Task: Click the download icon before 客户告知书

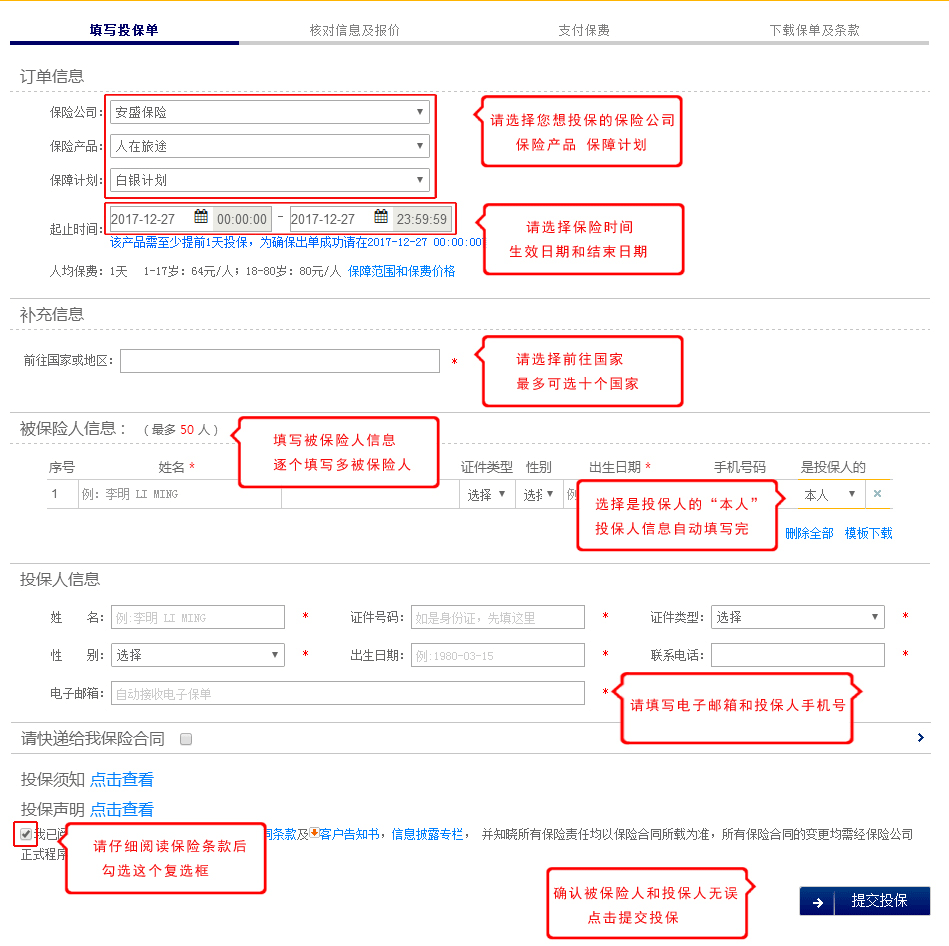Action: coord(314,833)
